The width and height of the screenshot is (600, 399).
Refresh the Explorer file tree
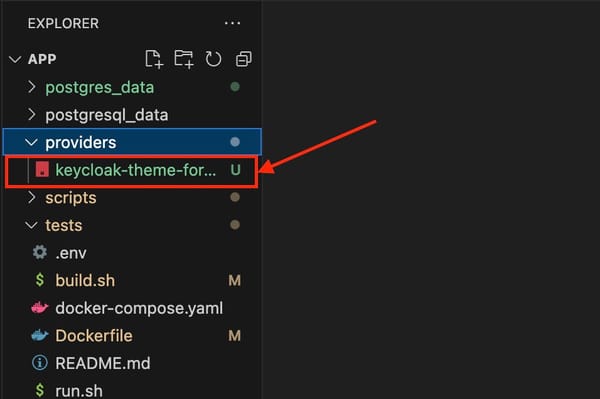click(213, 59)
